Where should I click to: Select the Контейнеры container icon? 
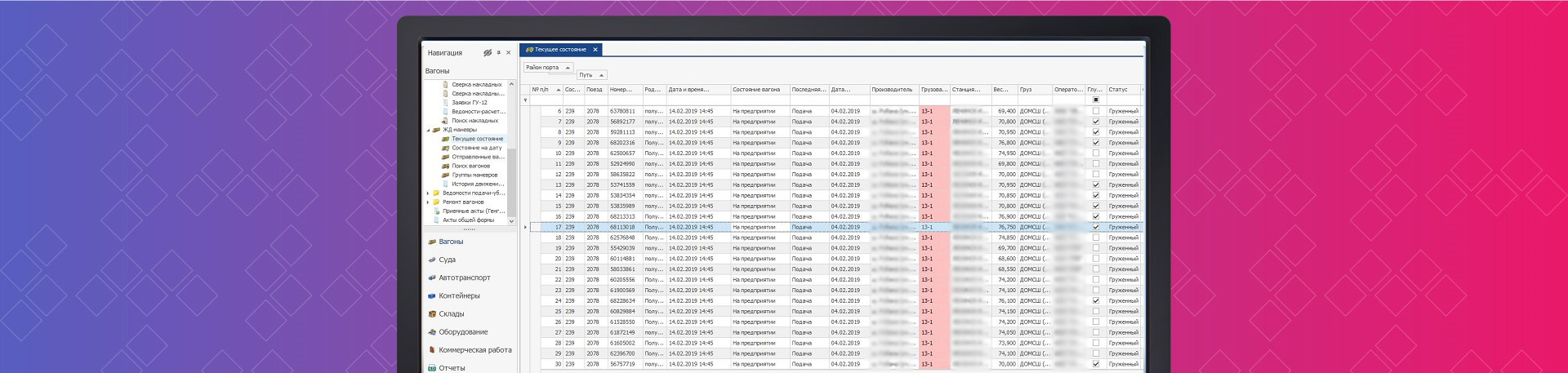(432, 295)
